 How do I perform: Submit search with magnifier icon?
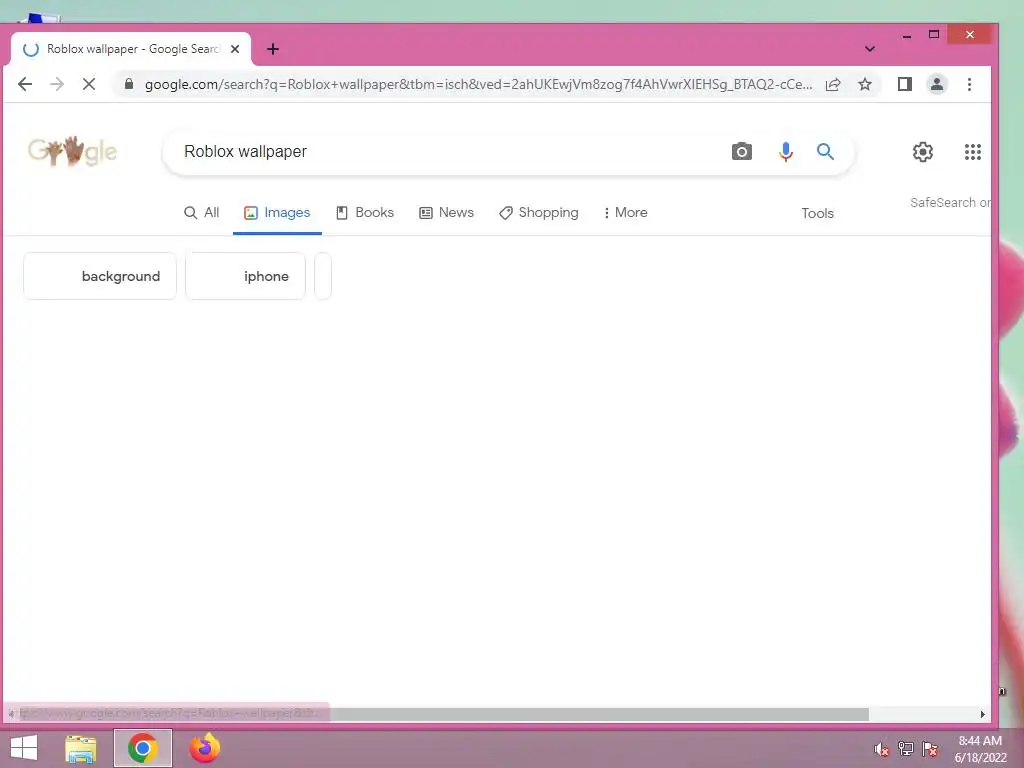coord(825,152)
